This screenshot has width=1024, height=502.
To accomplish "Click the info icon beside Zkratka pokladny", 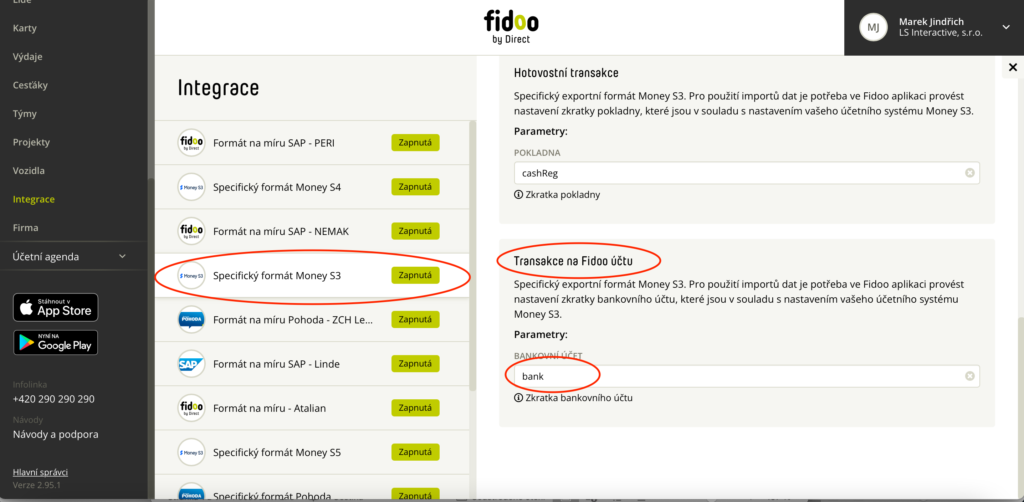I will [x=519, y=195].
